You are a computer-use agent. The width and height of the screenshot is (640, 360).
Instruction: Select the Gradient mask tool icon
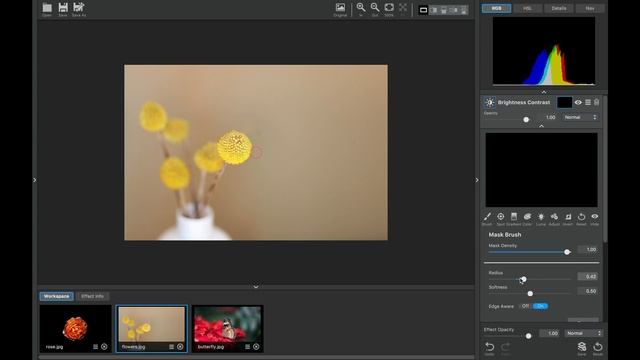(514, 217)
